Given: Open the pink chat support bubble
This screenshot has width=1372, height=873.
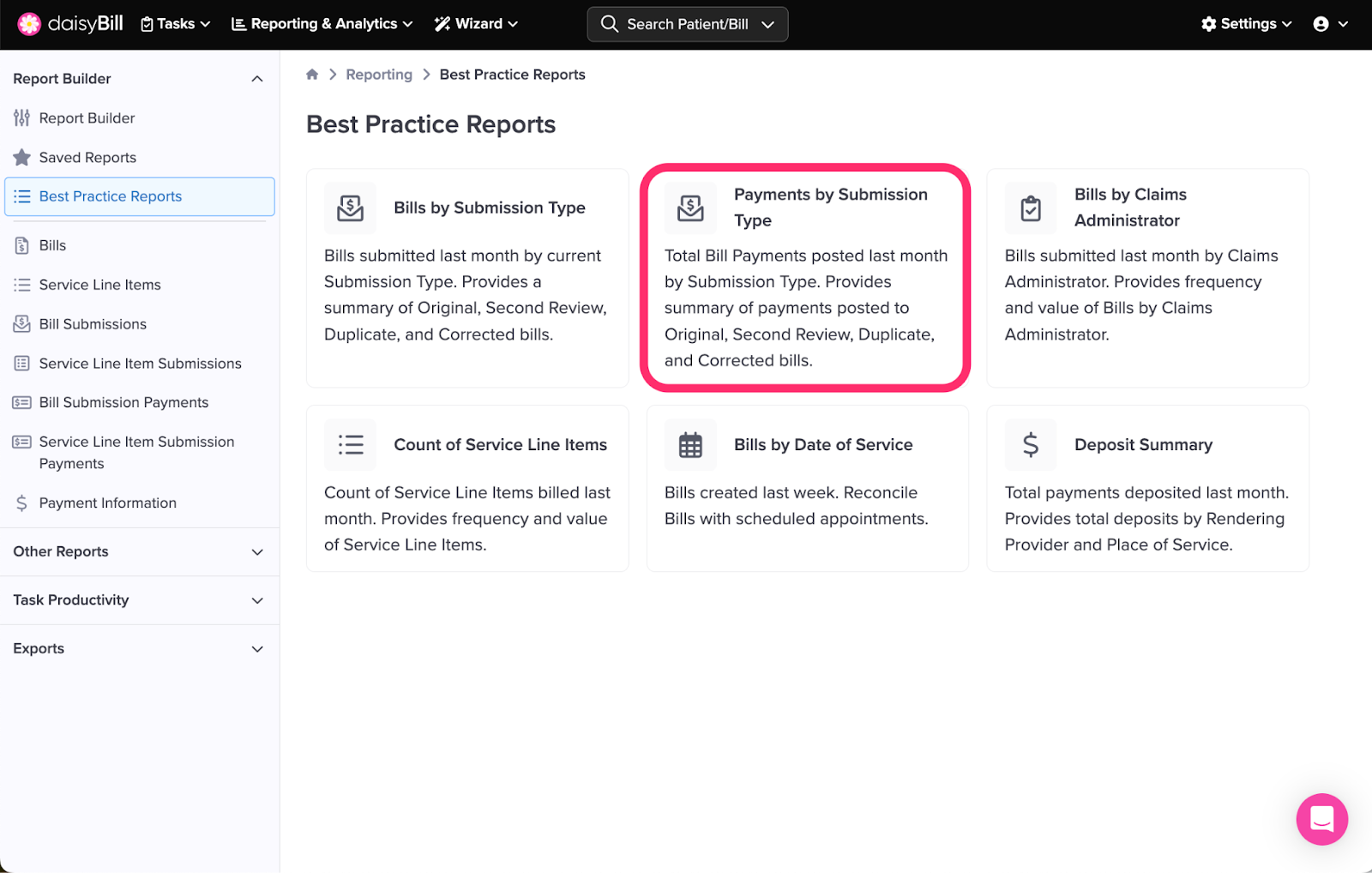Looking at the screenshot, I should (1321, 819).
